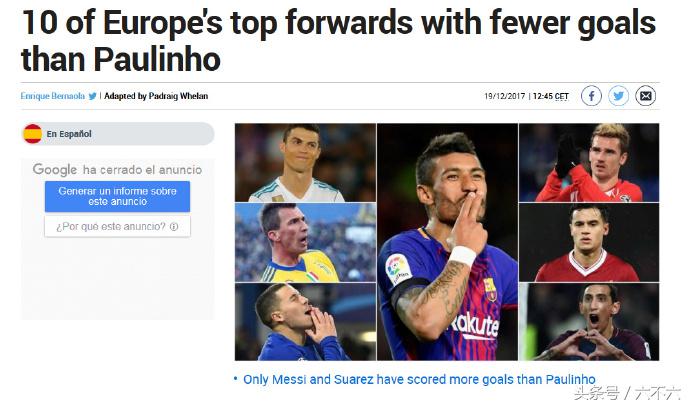Open link about Messi and Suarez goals

click(419, 379)
